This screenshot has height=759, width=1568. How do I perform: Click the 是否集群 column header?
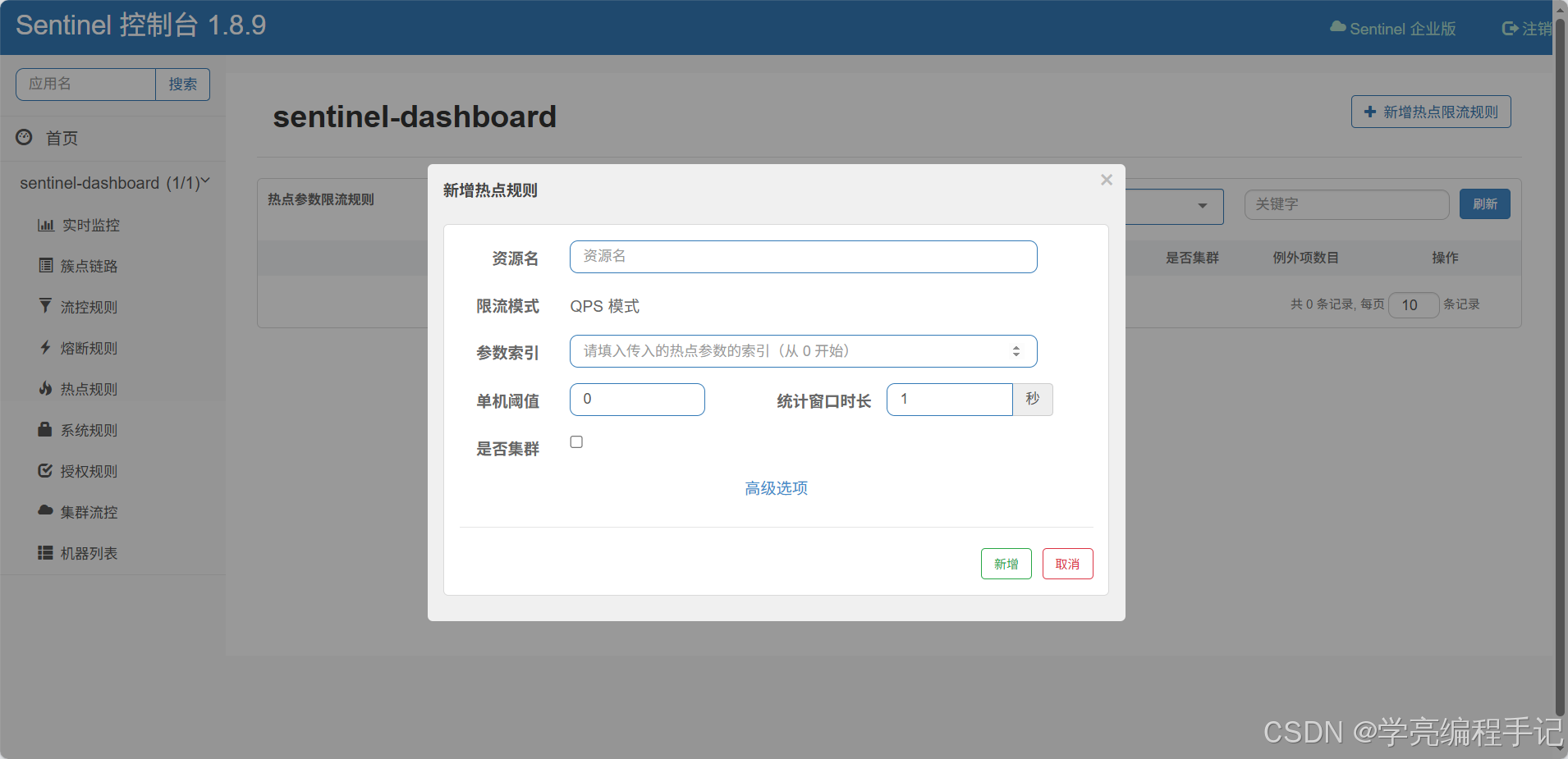coord(1192,258)
